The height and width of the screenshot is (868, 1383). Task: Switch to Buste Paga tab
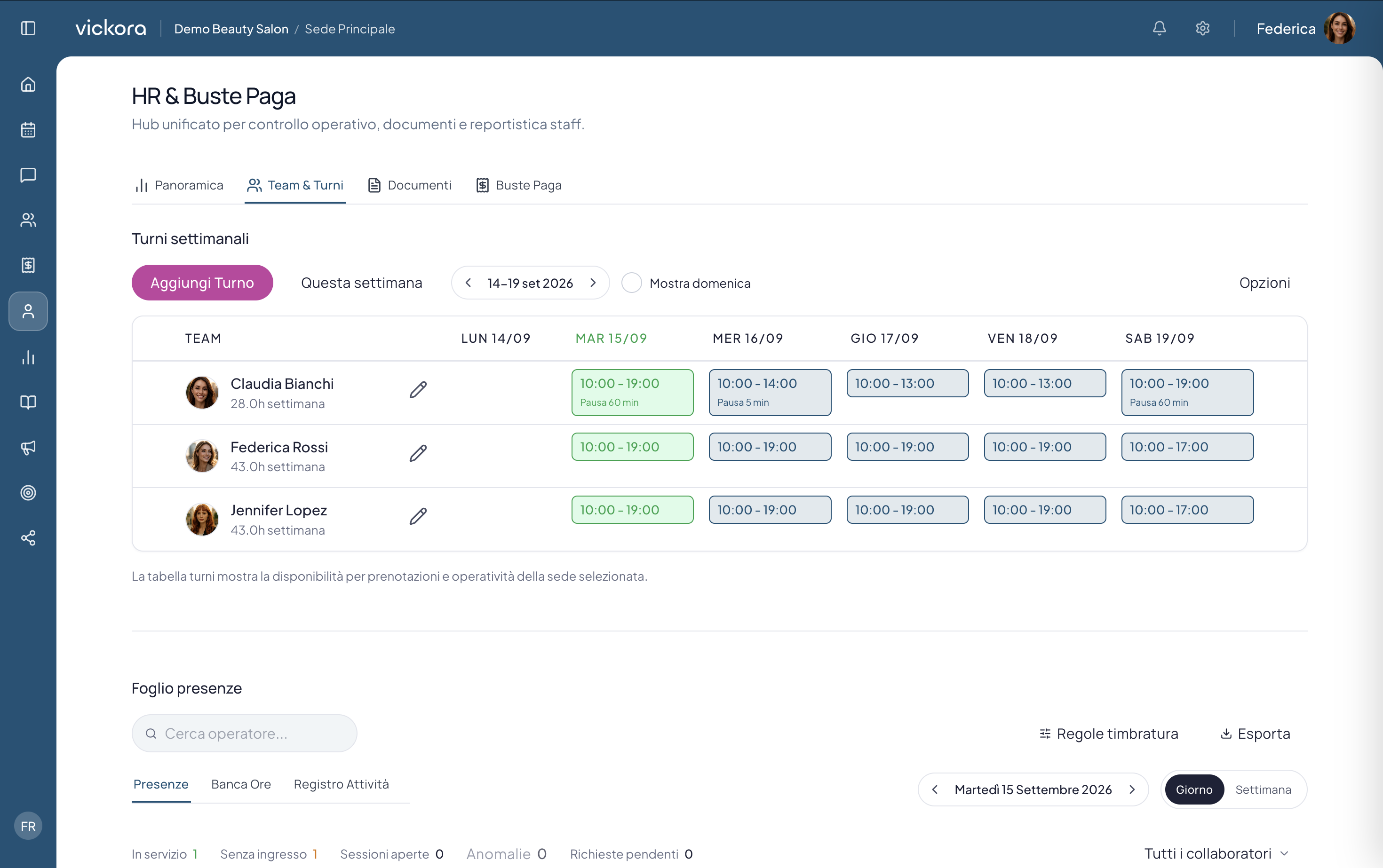pyautogui.click(x=518, y=185)
